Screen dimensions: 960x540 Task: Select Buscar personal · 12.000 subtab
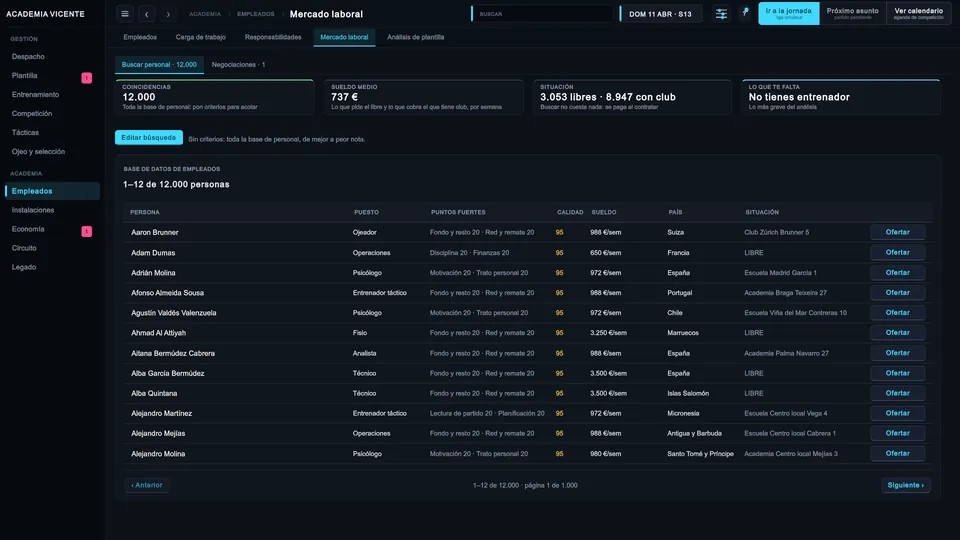tap(159, 64)
